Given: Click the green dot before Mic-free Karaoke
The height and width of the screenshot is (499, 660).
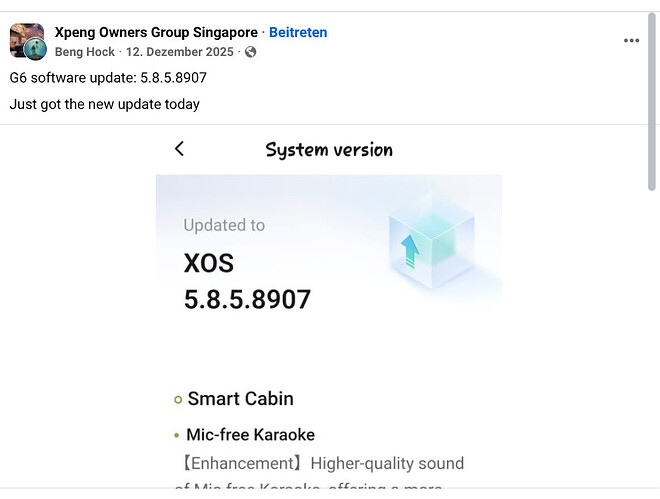Looking at the screenshot, I should point(177,435).
